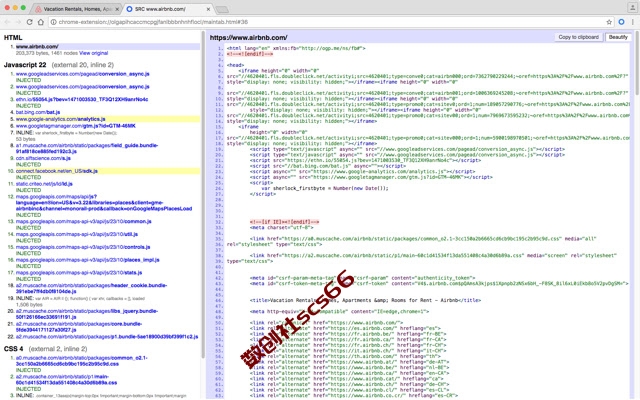Open the ethn.io 55054.js script link

point(82,100)
